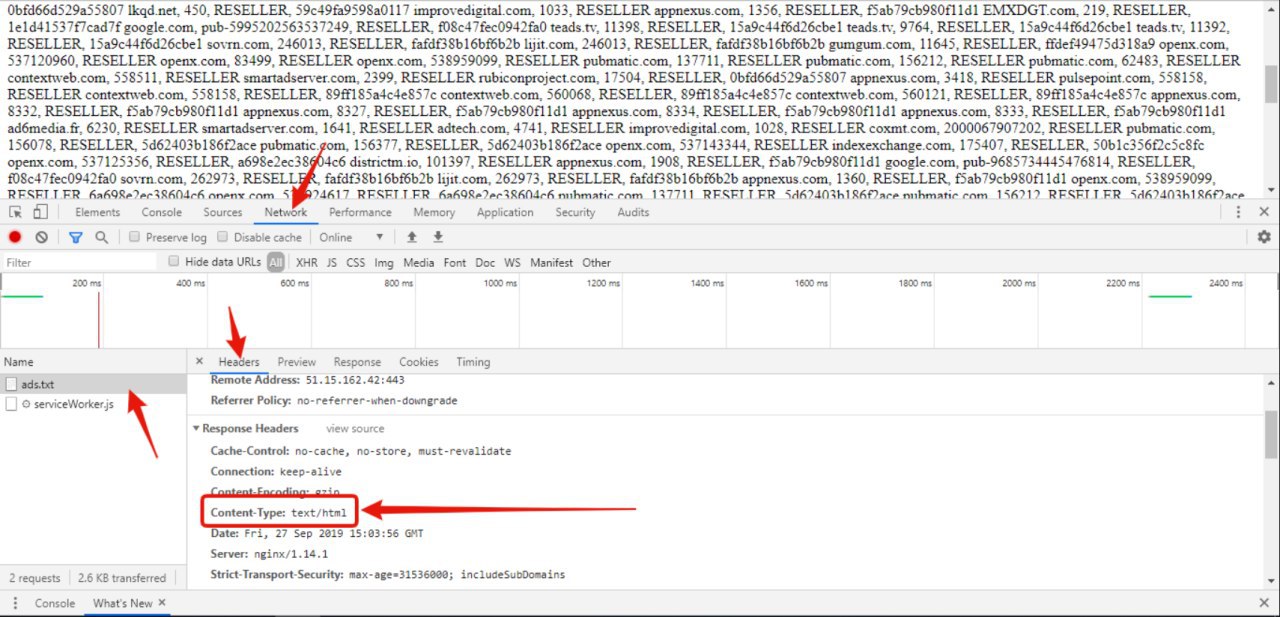
Task: Filter requests by JS type
Action: (x=332, y=263)
